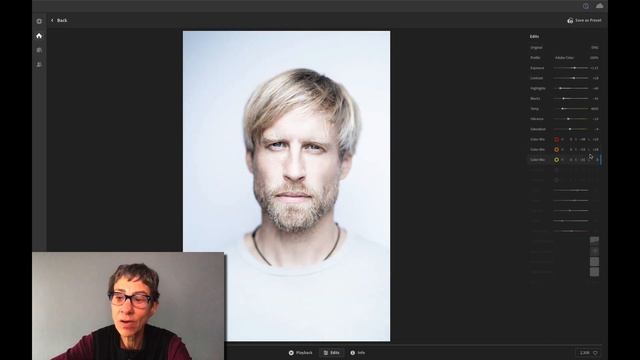The width and height of the screenshot is (640, 360).
Task: Click the Original row in Edits panel
Action: [x=564, y=47]
